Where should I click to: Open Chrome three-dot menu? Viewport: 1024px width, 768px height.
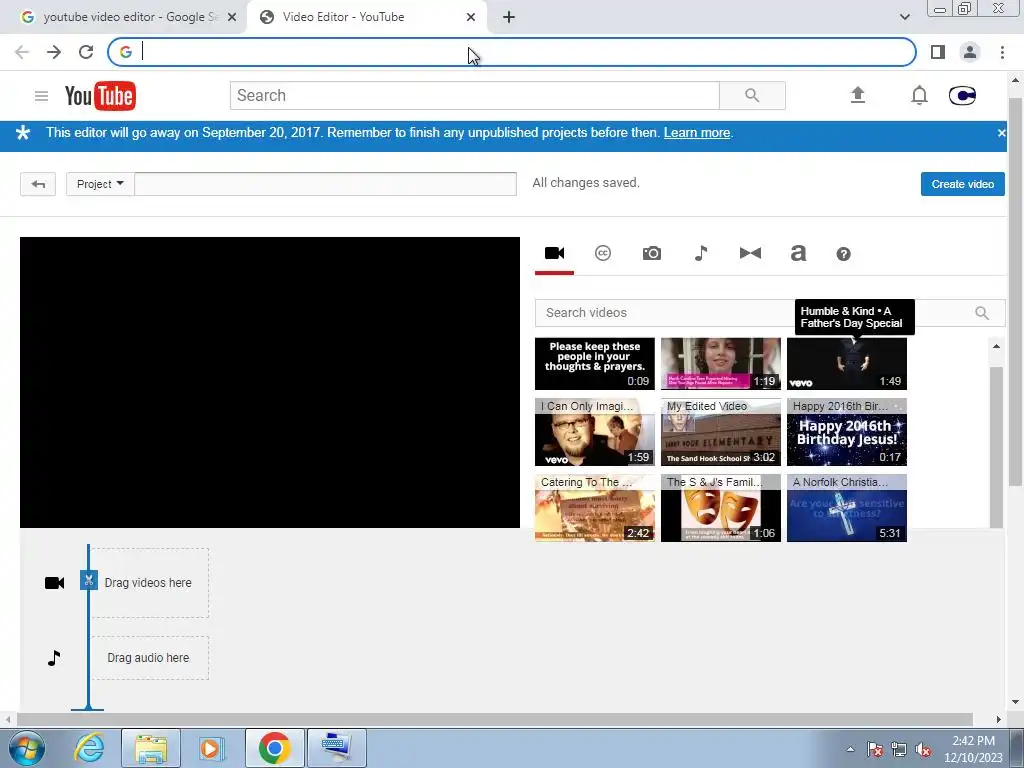tap(1002, 52)
